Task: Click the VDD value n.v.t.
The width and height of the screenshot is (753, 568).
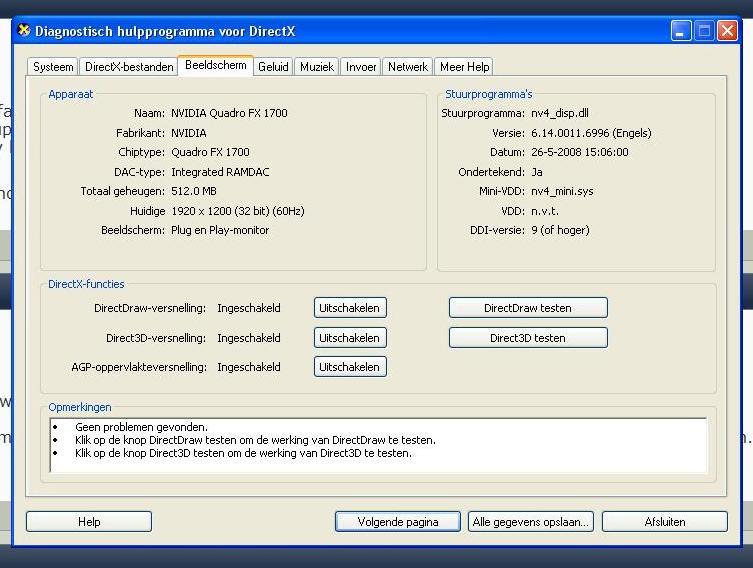Action: pos(545,211)
